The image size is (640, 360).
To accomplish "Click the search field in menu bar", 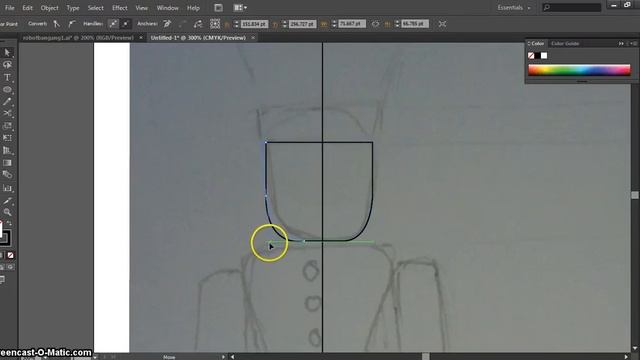I will (x=571, y=7).
